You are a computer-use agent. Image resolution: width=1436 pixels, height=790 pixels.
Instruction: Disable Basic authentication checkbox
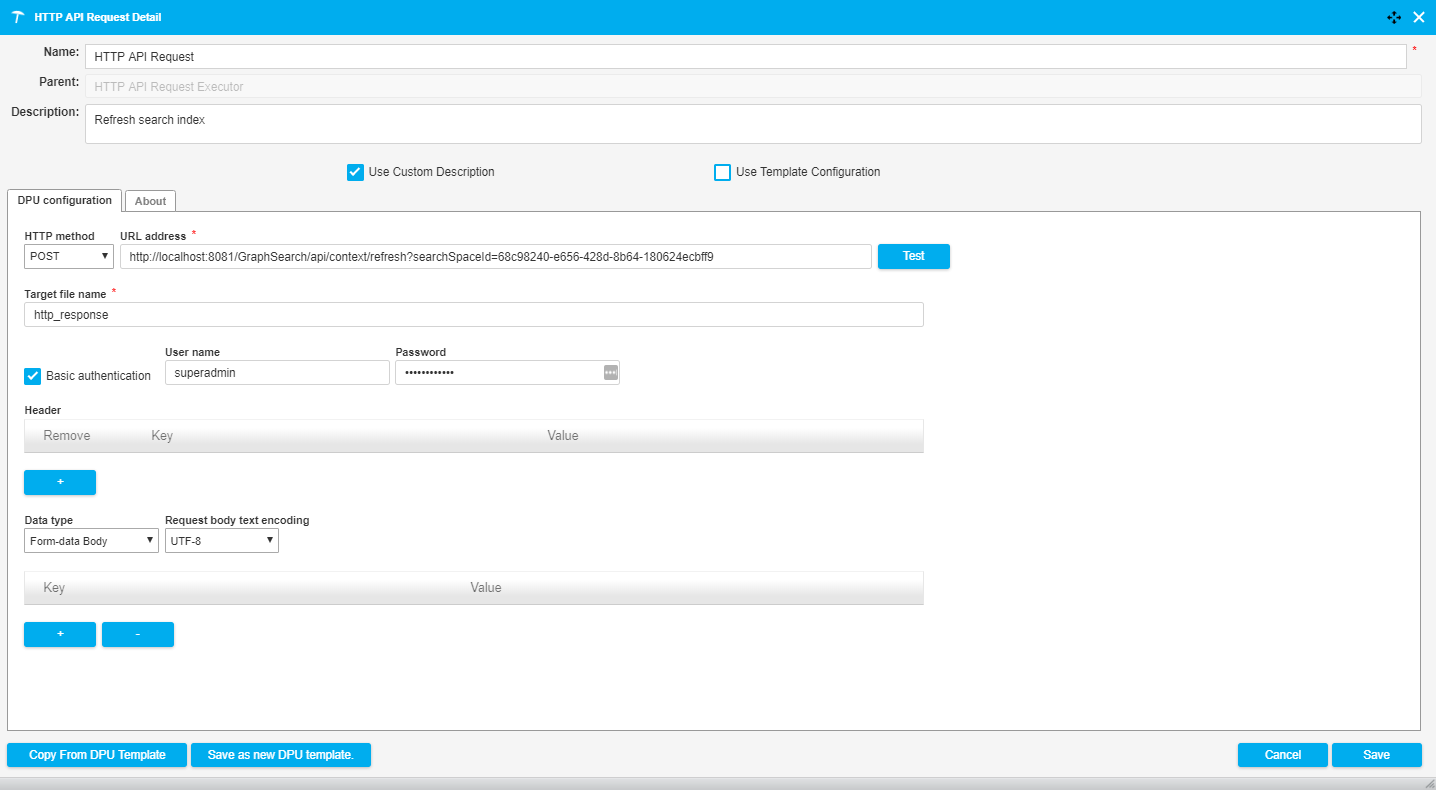33,376
